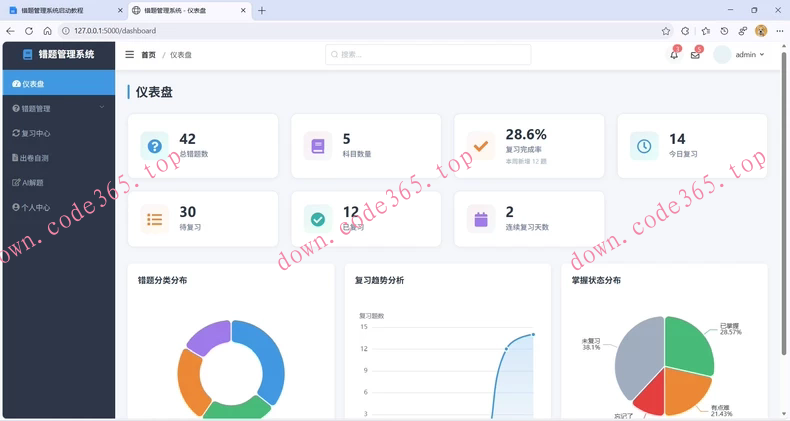Click the orange list icon for pending review
Image resolution: width=790 pixels, height=421 pixels.
coord(155,219)
